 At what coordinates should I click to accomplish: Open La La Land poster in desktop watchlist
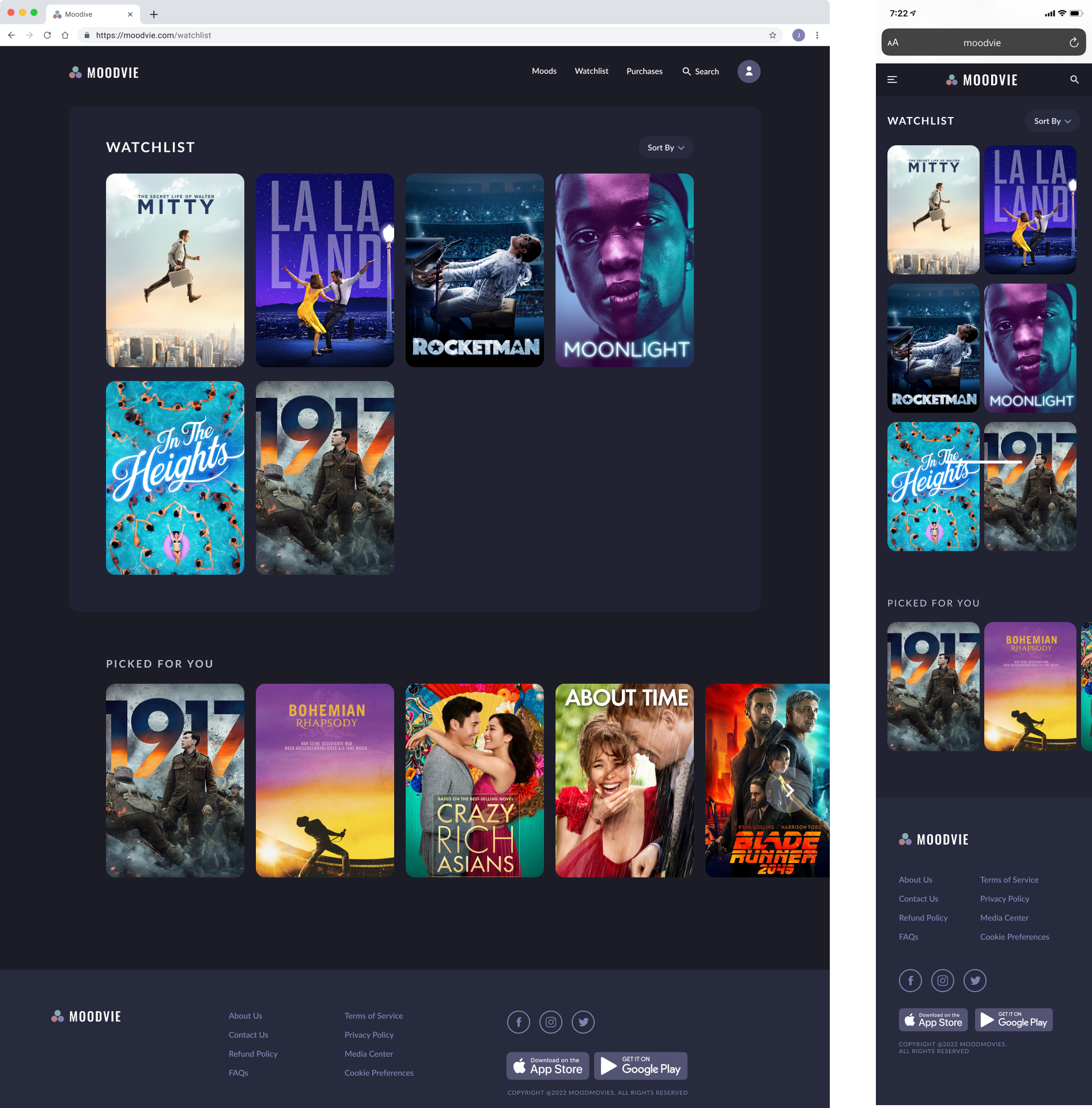325,270
